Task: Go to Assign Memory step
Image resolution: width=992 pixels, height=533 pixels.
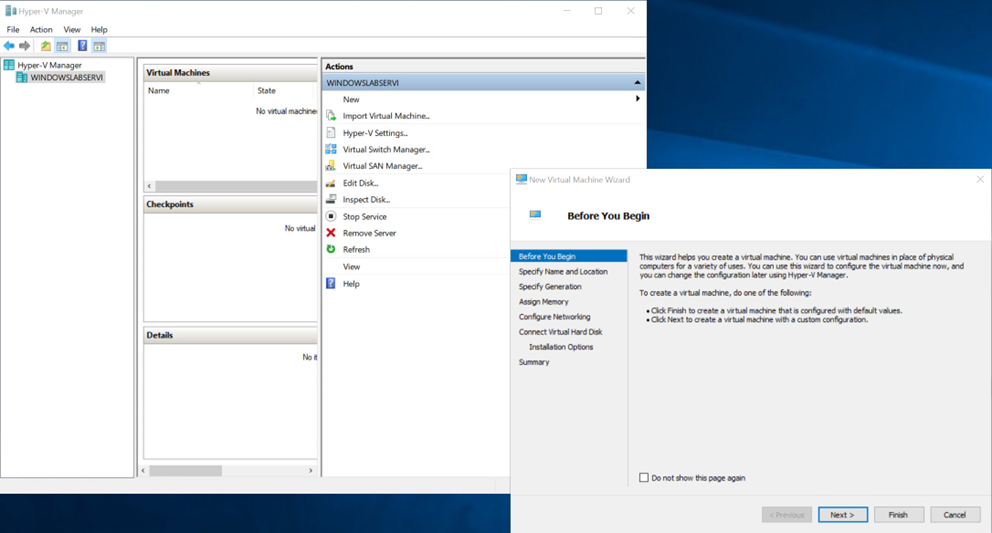Action: pos(543,302)
